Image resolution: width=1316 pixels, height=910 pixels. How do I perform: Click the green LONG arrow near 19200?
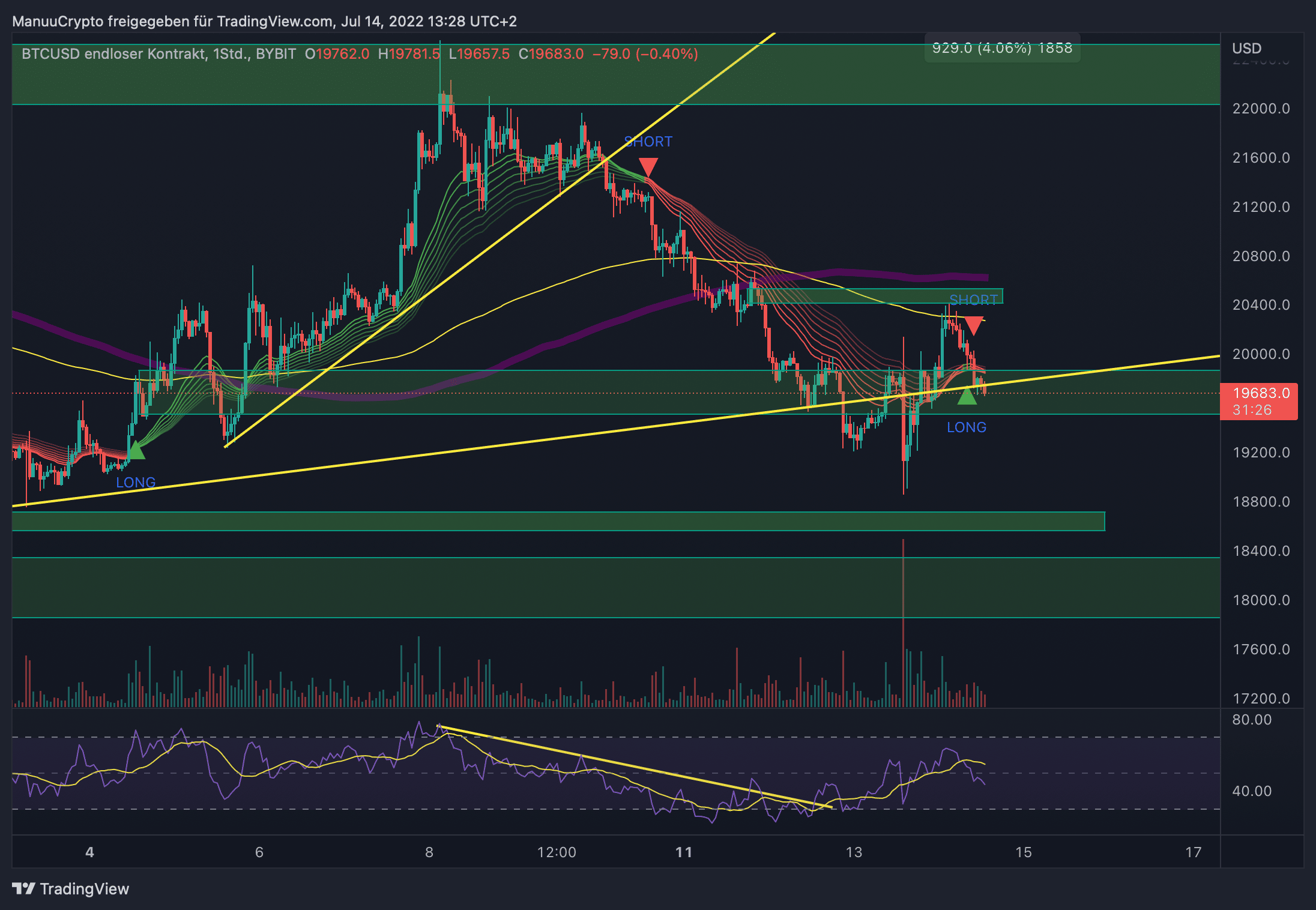(x=136, y=450)
